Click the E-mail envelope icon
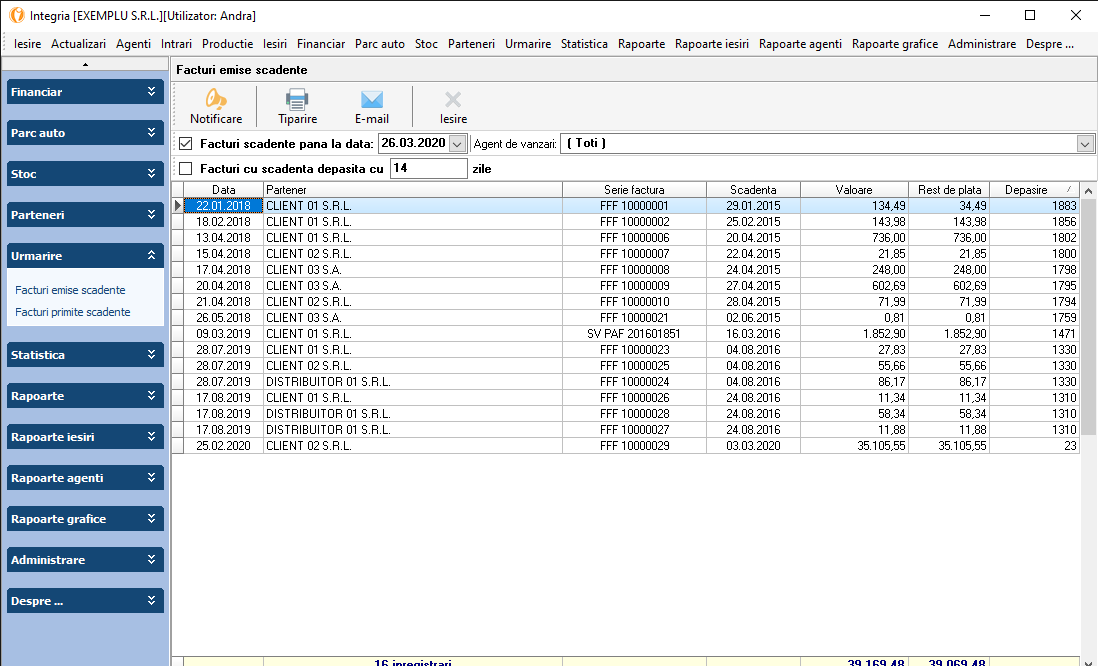Viewport: 1098px width, 666px height. point(372,100)
